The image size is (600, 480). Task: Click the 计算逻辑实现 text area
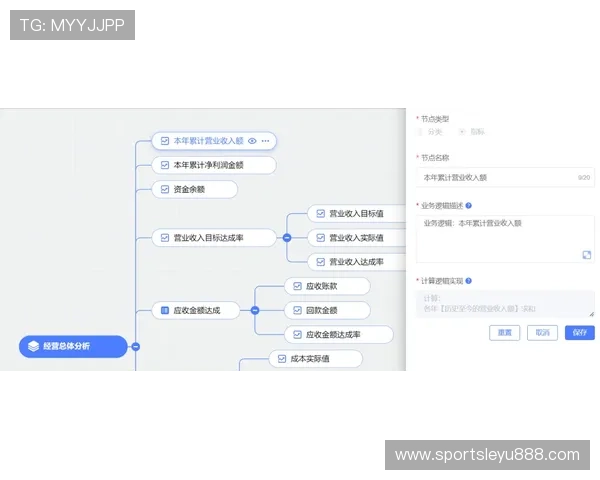(505, 304)
